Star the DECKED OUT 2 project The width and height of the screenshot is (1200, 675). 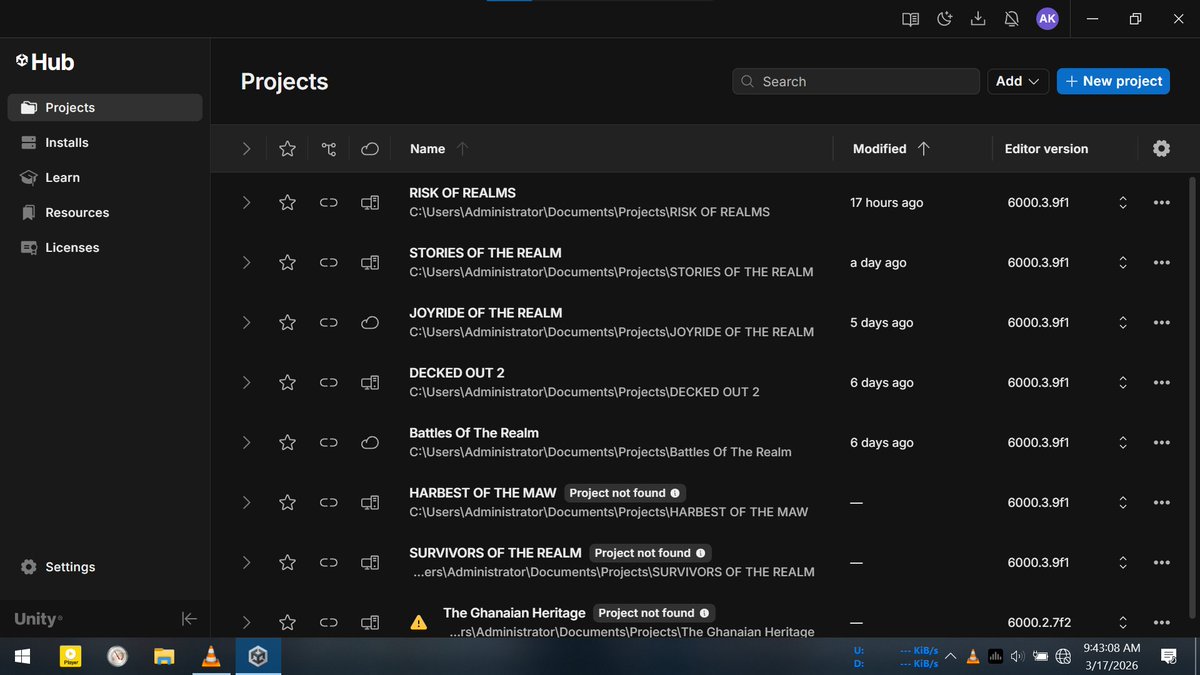click(x=287, y=382)
